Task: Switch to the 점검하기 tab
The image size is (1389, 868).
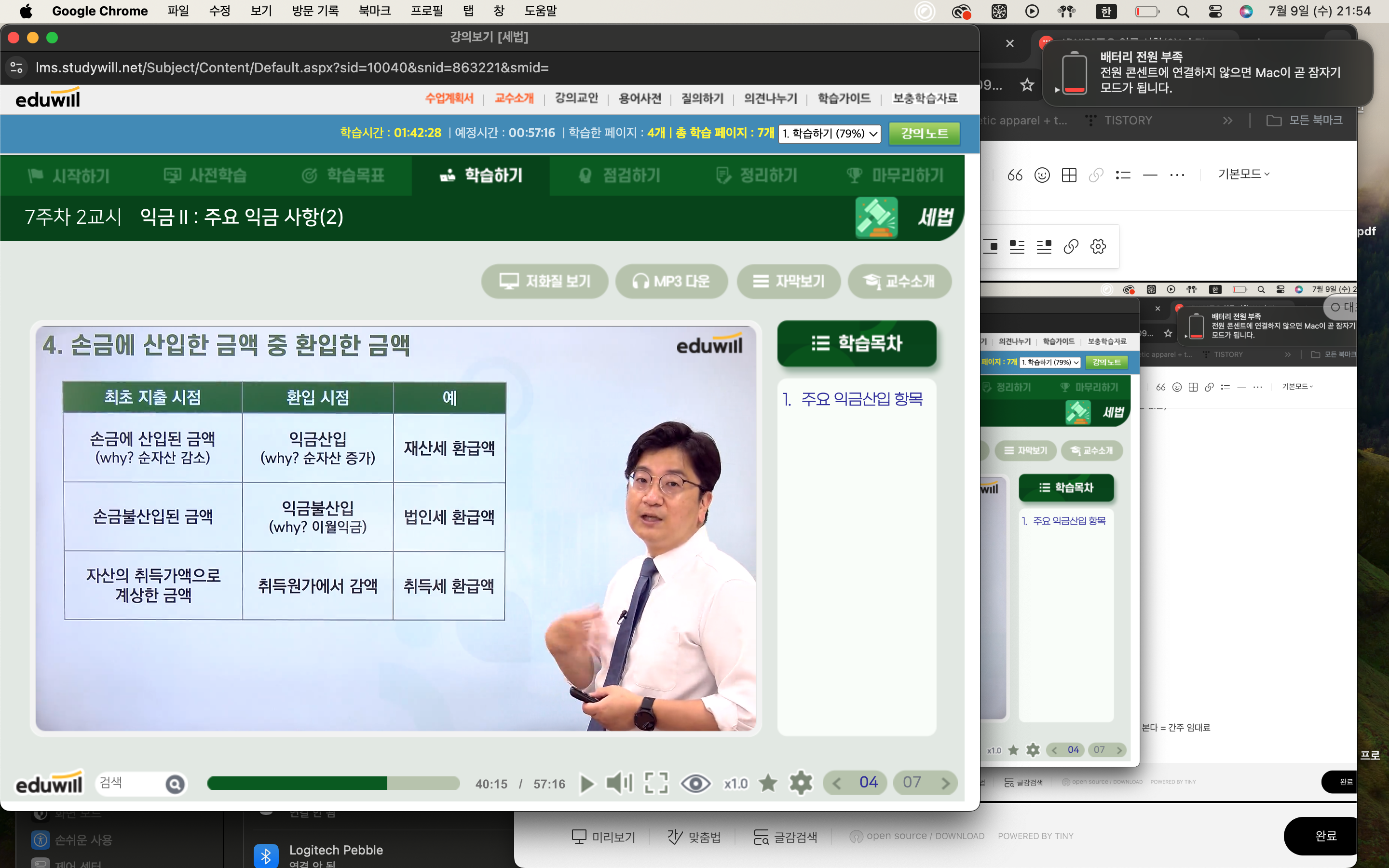Action: 619,175
